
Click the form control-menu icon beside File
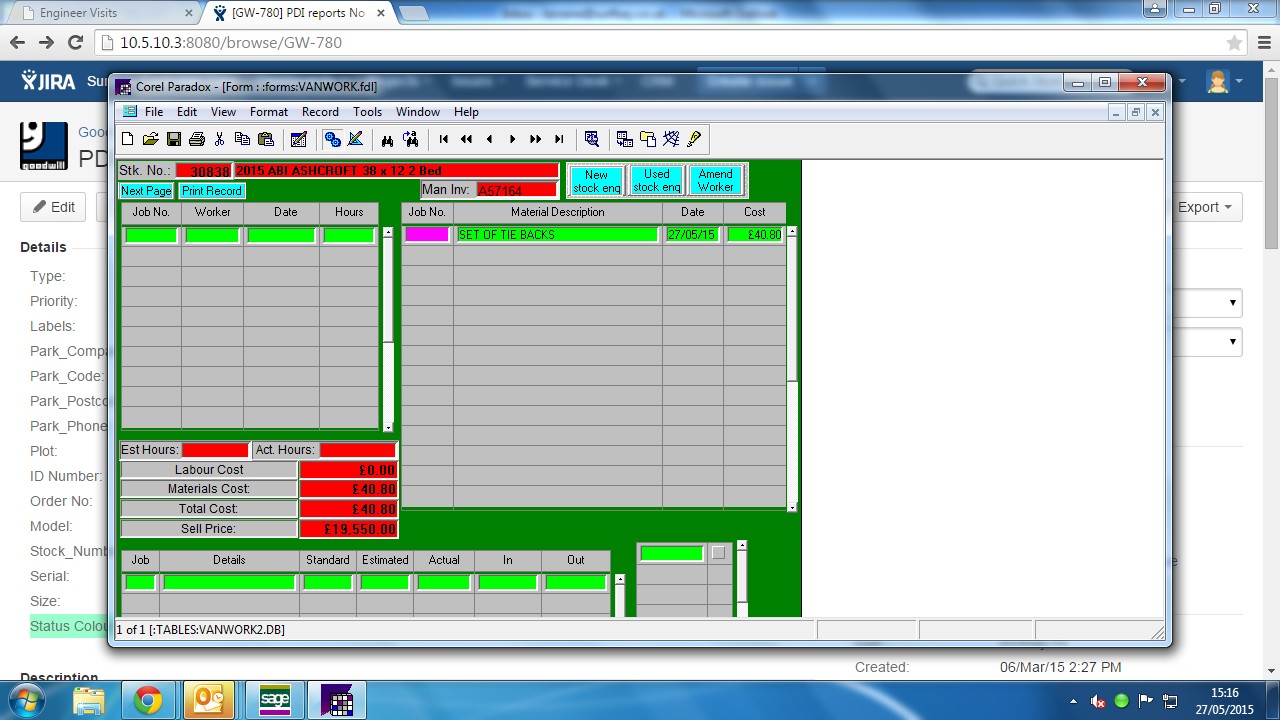coord(129,112)
